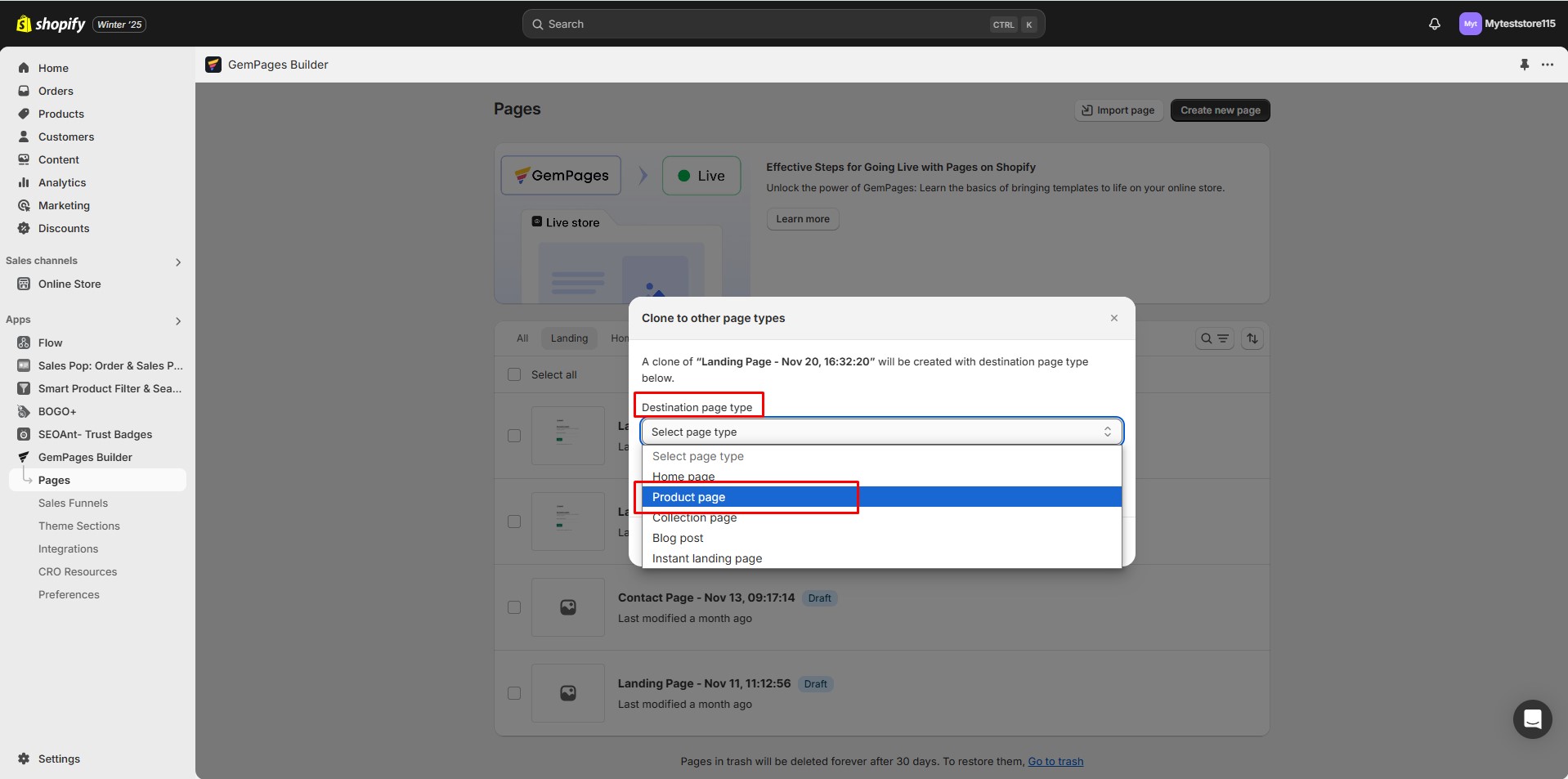Open the three-dot app menu

click(x=1548, y=65)
